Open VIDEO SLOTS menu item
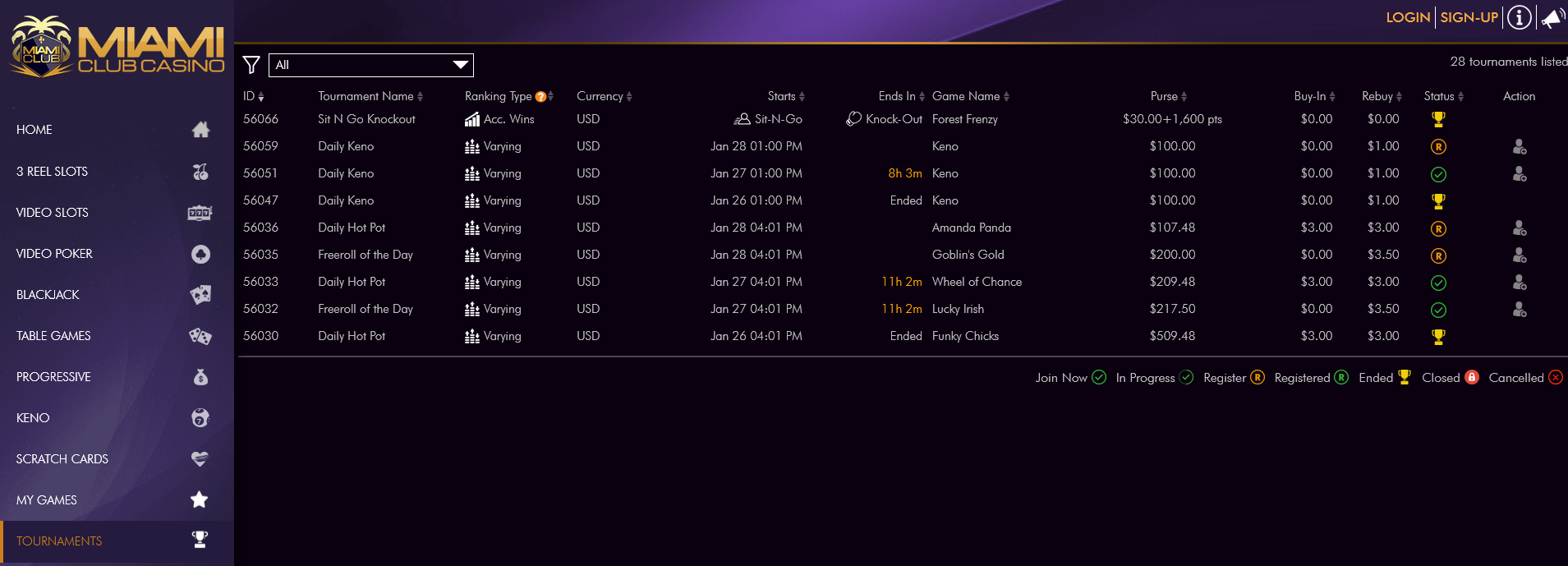This screenshot has height=566, width=1568. (117, 213)
